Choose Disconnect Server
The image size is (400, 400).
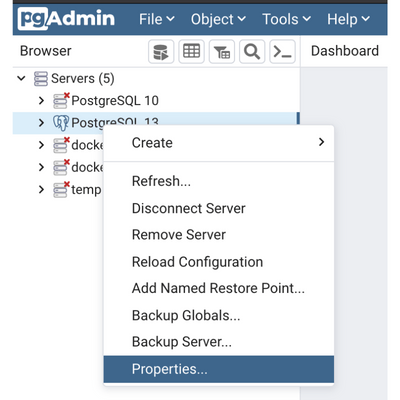(219, 208)
